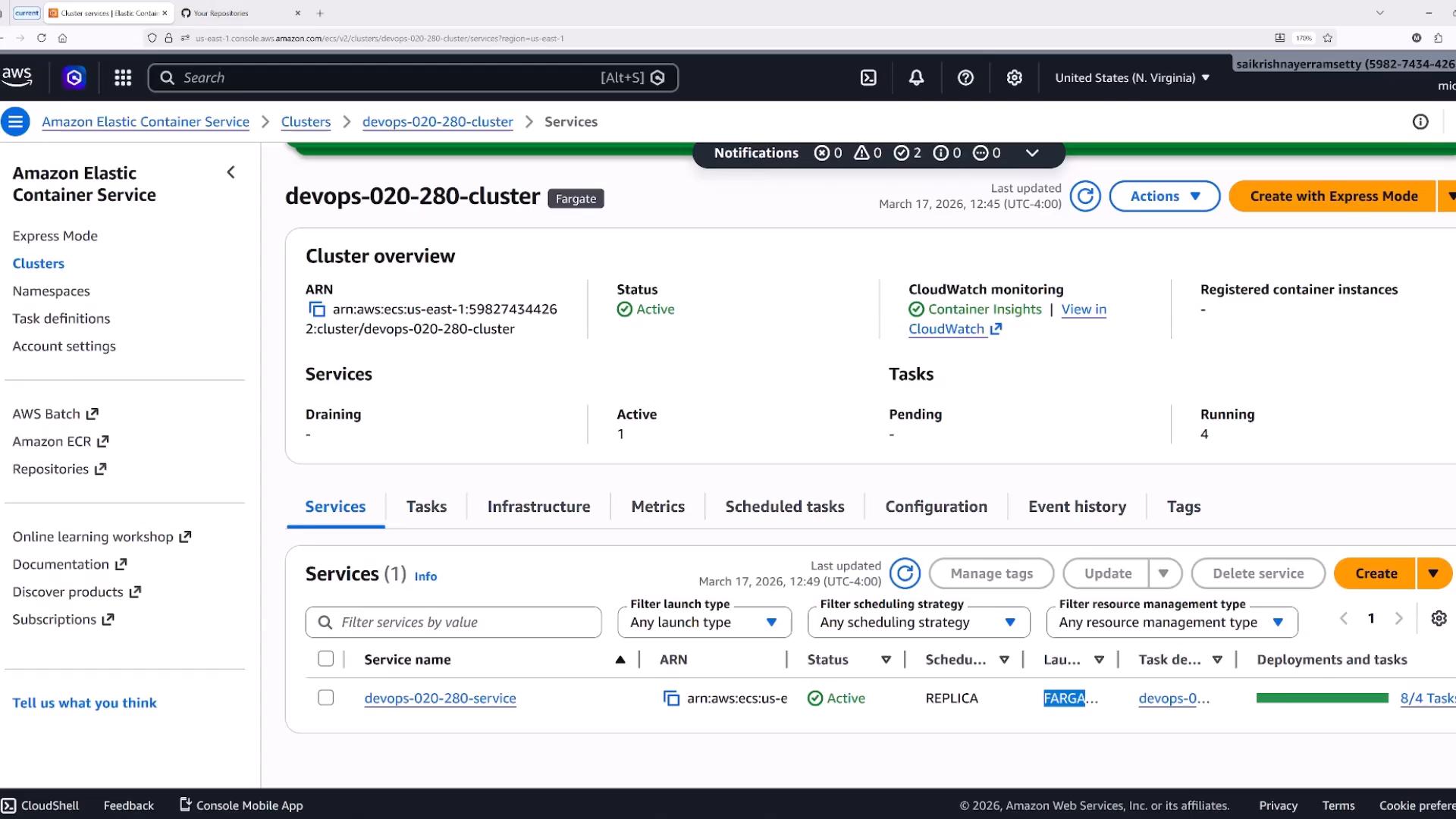Open Services Info link
The height and width of the screenshot is (819, 1456).
pos(425,576)
